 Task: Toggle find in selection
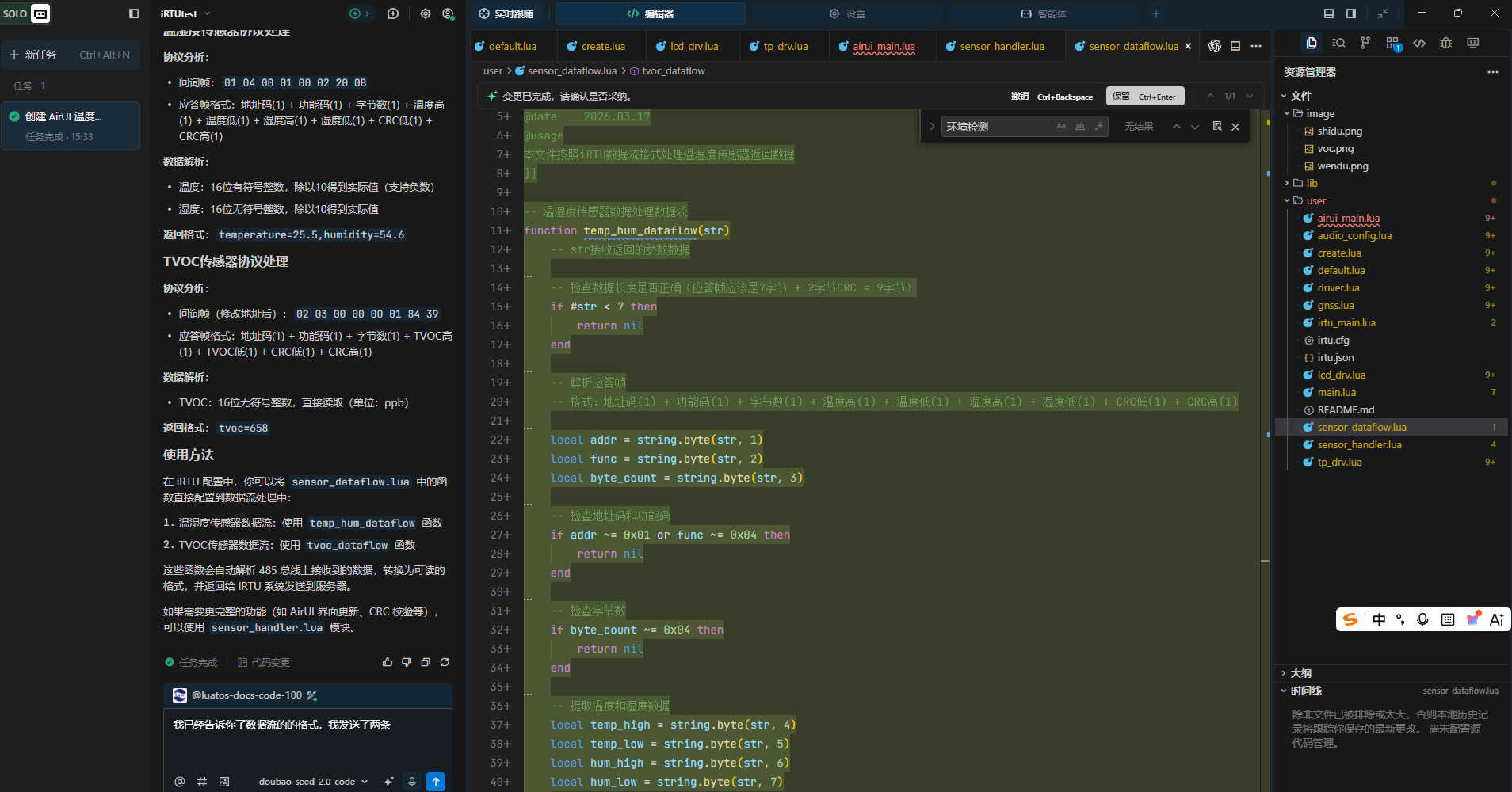(1217, 127)
